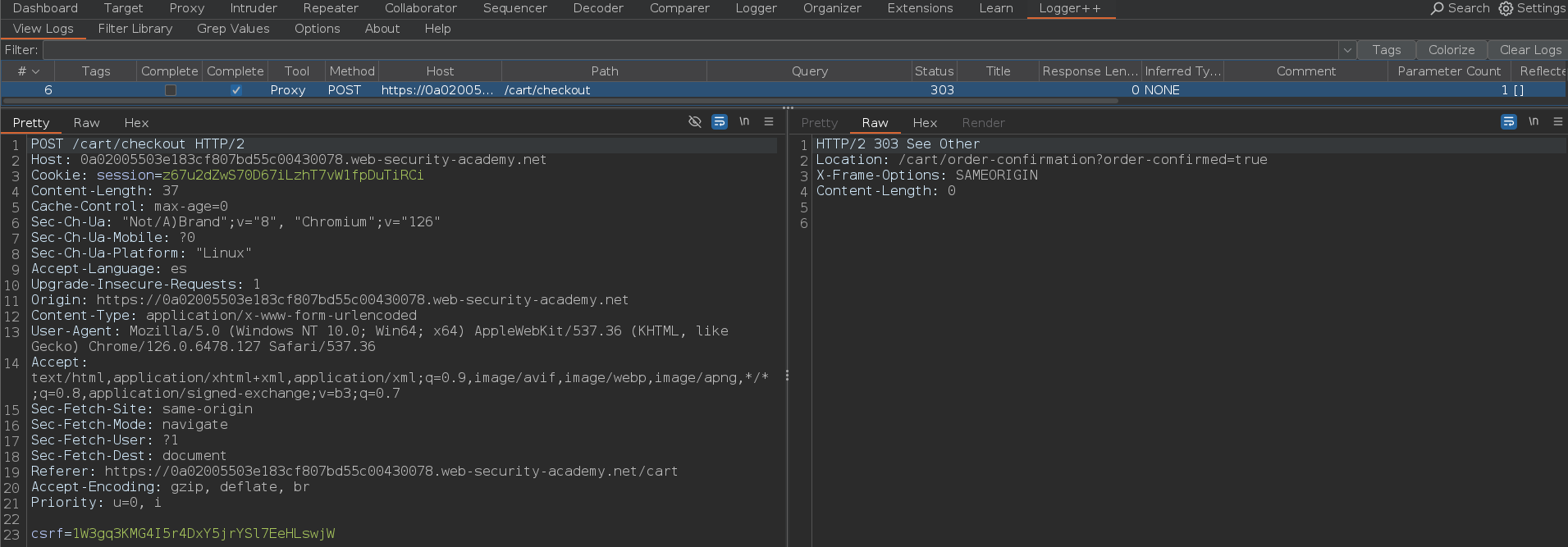Toggle \n newline display in response pane

[x=1534, y=121]
